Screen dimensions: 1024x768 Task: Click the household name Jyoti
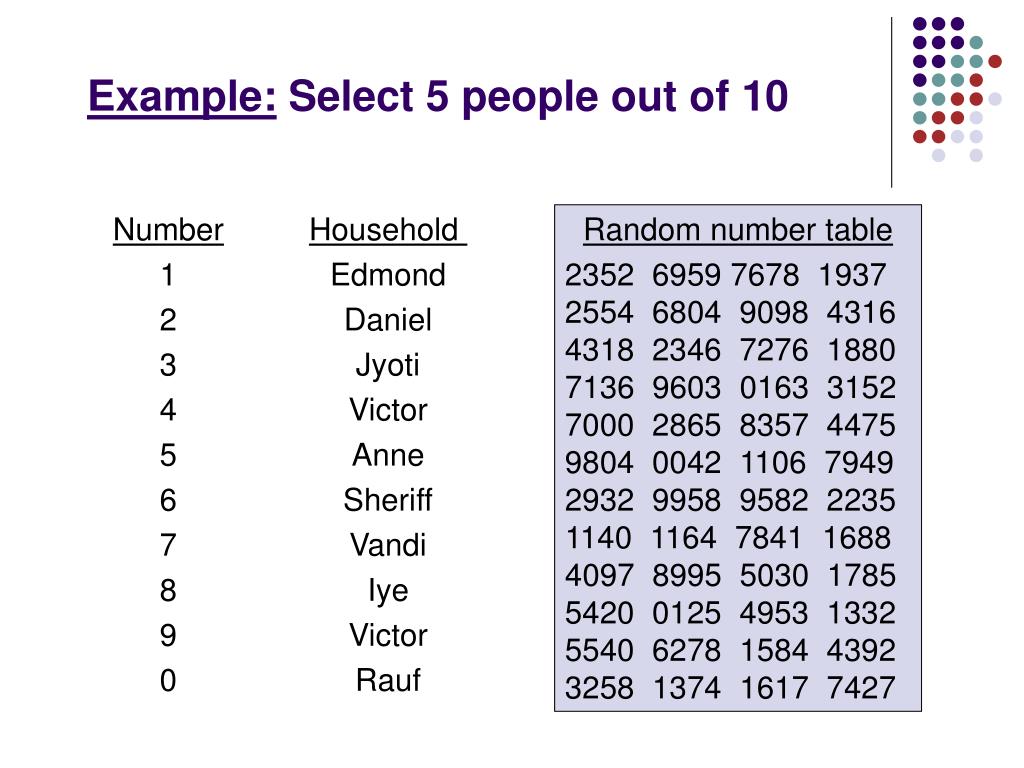coord(388,366)
